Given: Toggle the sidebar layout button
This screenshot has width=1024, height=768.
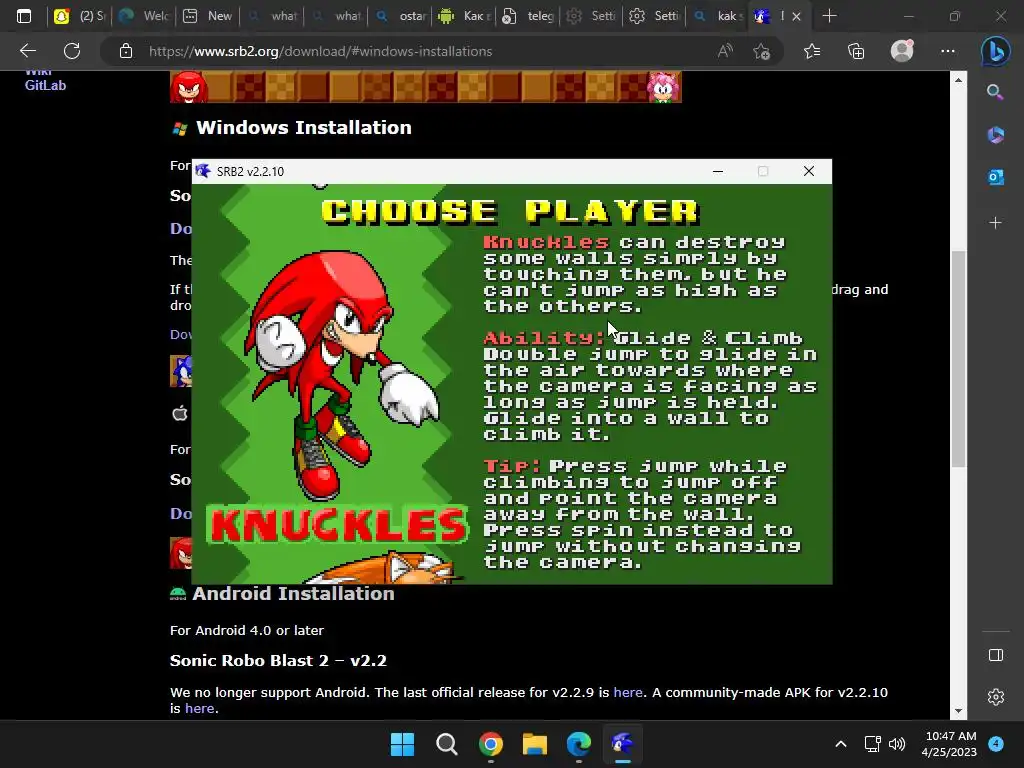Looking at the screenshot, I should (x=995, y=655).
